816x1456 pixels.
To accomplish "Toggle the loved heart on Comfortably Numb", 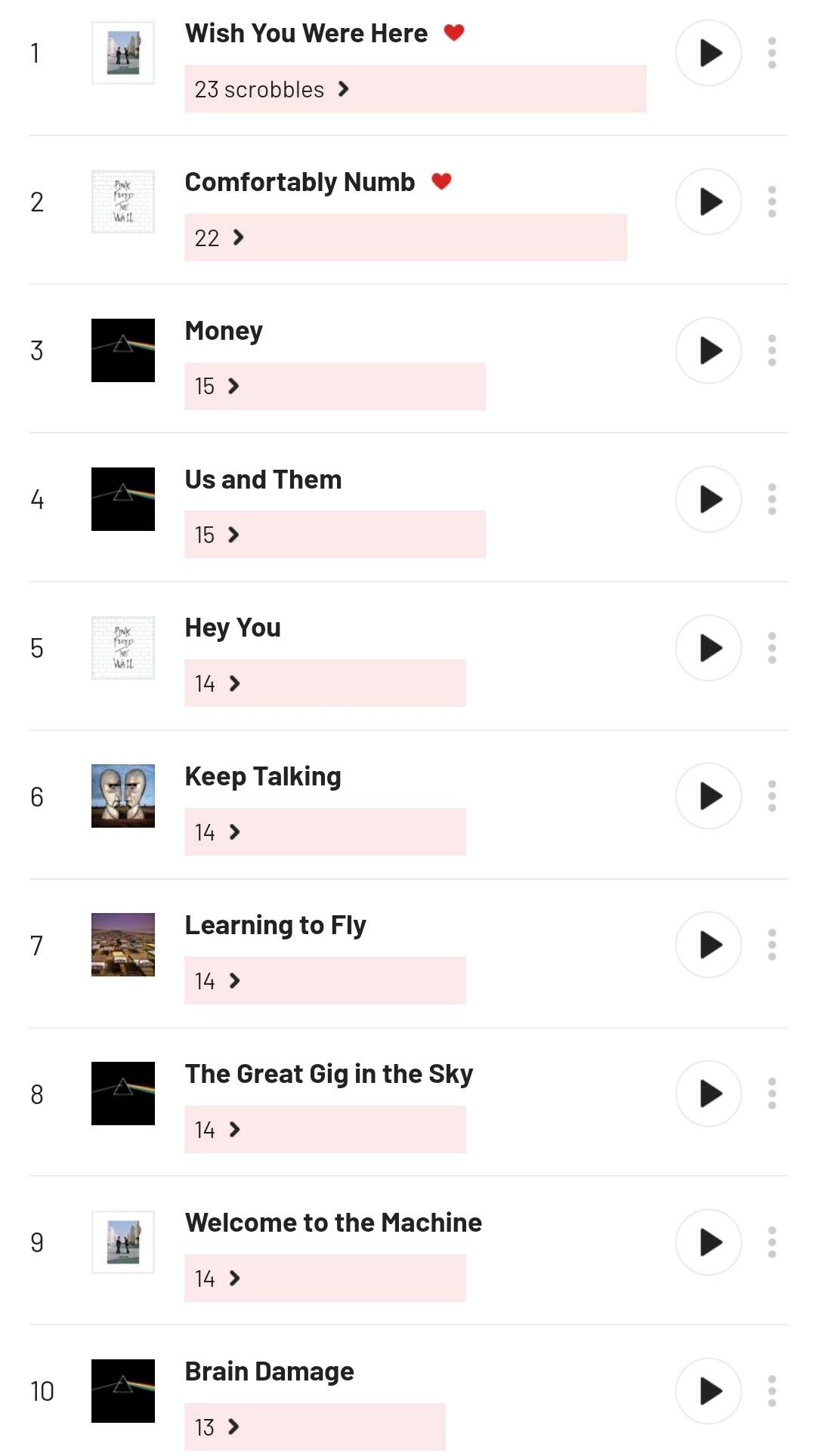I will coord(441,181).
